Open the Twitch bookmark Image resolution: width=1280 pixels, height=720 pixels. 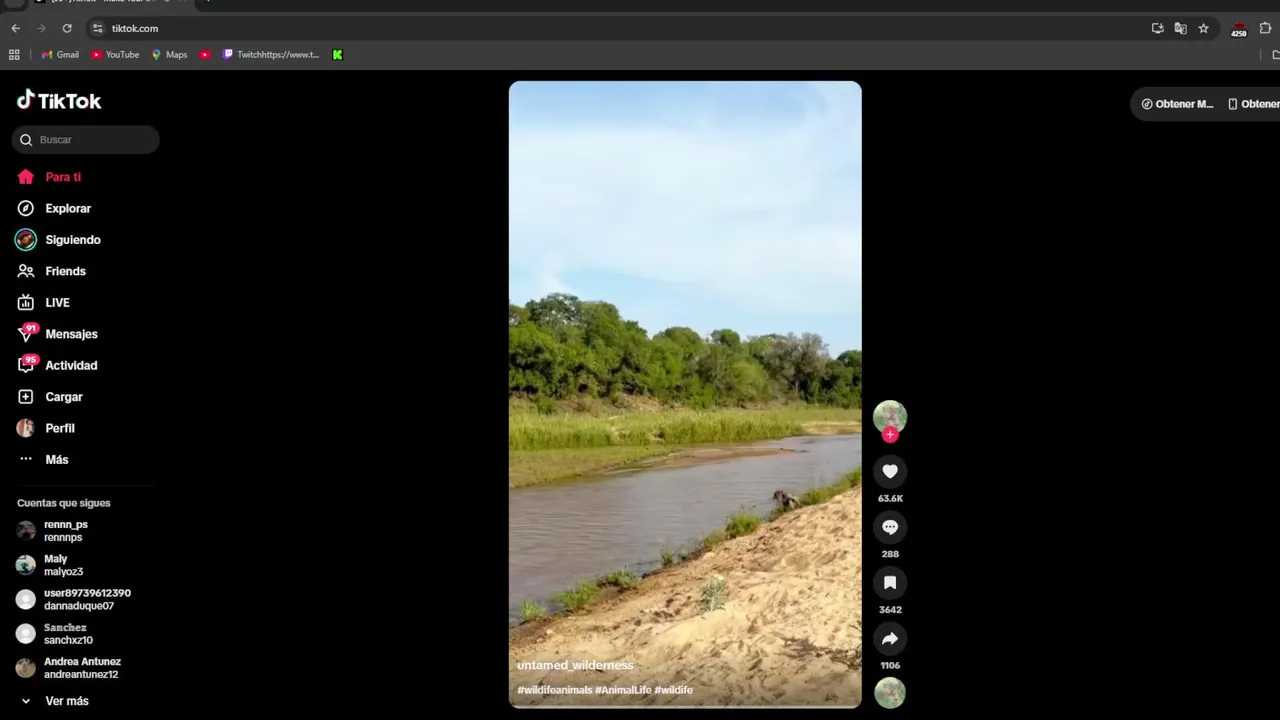271,55
